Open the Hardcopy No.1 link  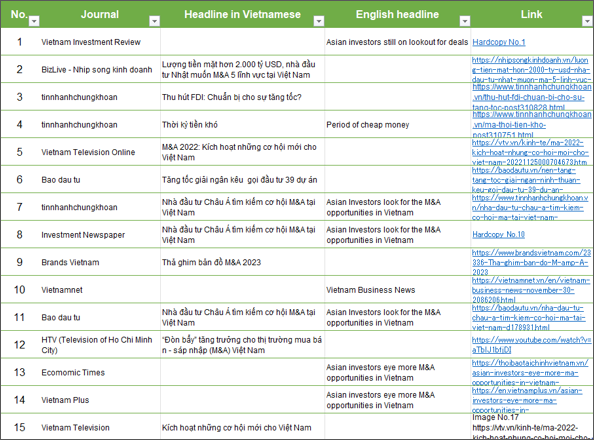(499, 42)
